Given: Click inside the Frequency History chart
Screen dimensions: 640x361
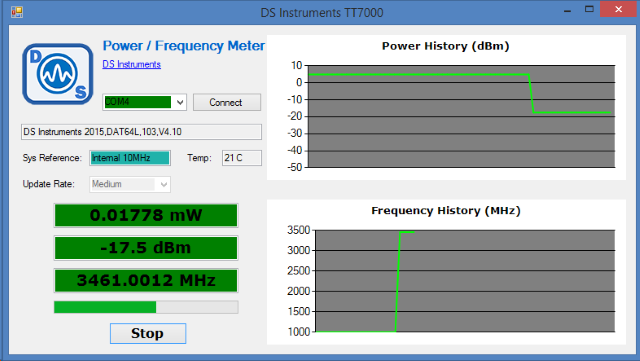Looking at the screenshot, I should (x=465, y=281).
